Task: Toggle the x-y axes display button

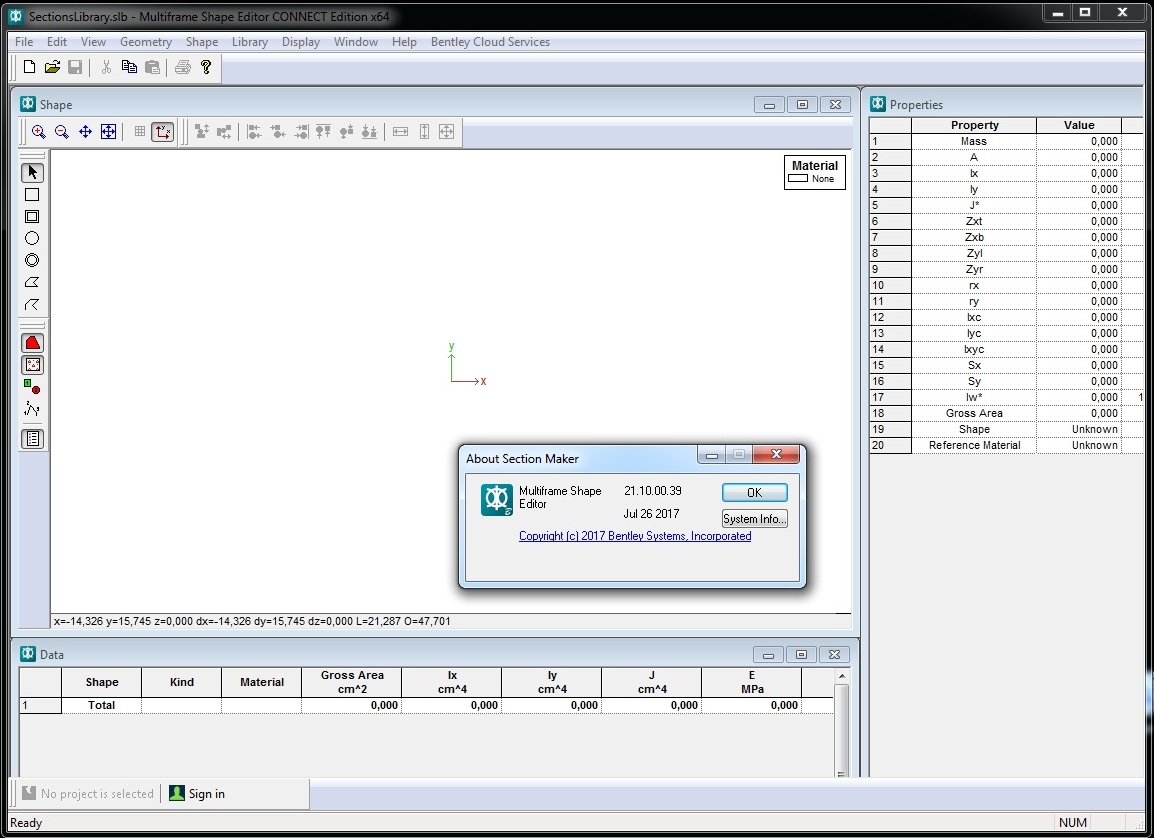Action: tap(163, 132)
